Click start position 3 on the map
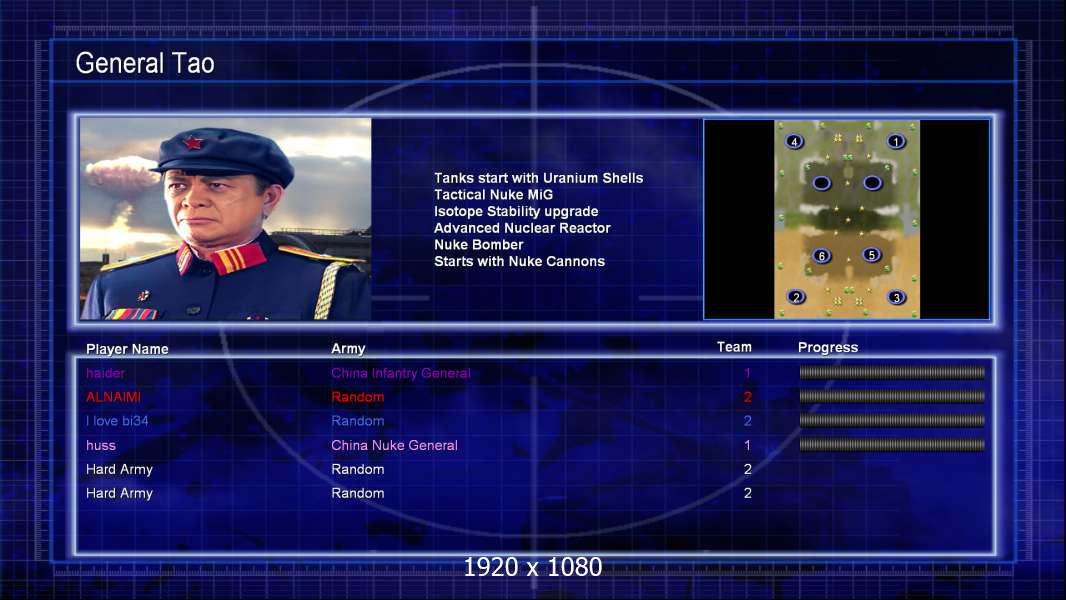This screenshot has width=1066, height=600. pyautogui.click(x=897, y=297)
